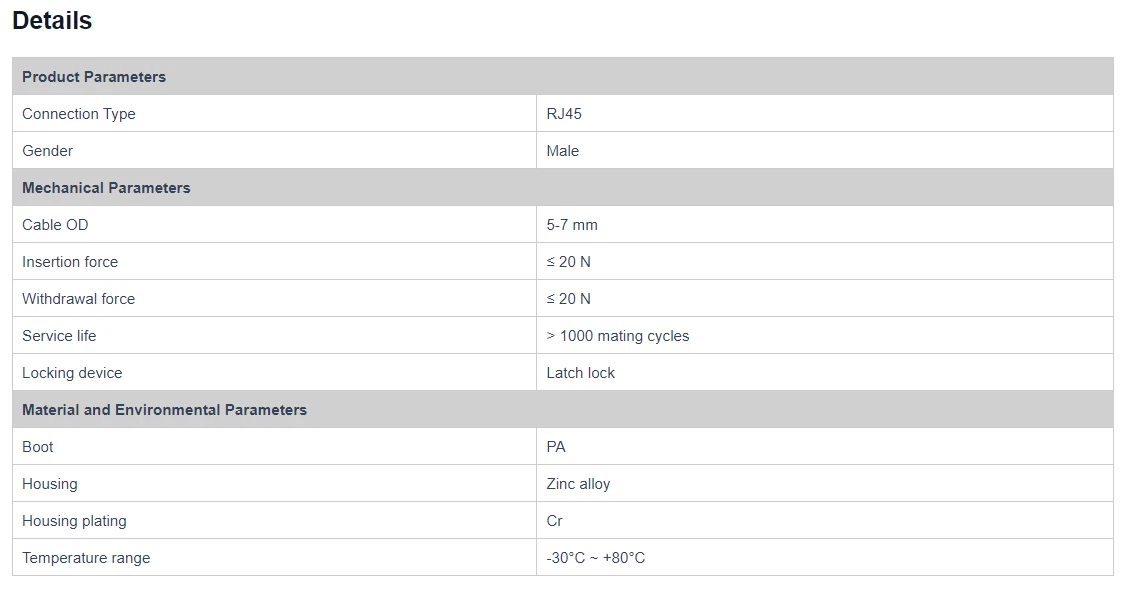
Task: Select the RJ45 value cell
Action: click(564, 114)
